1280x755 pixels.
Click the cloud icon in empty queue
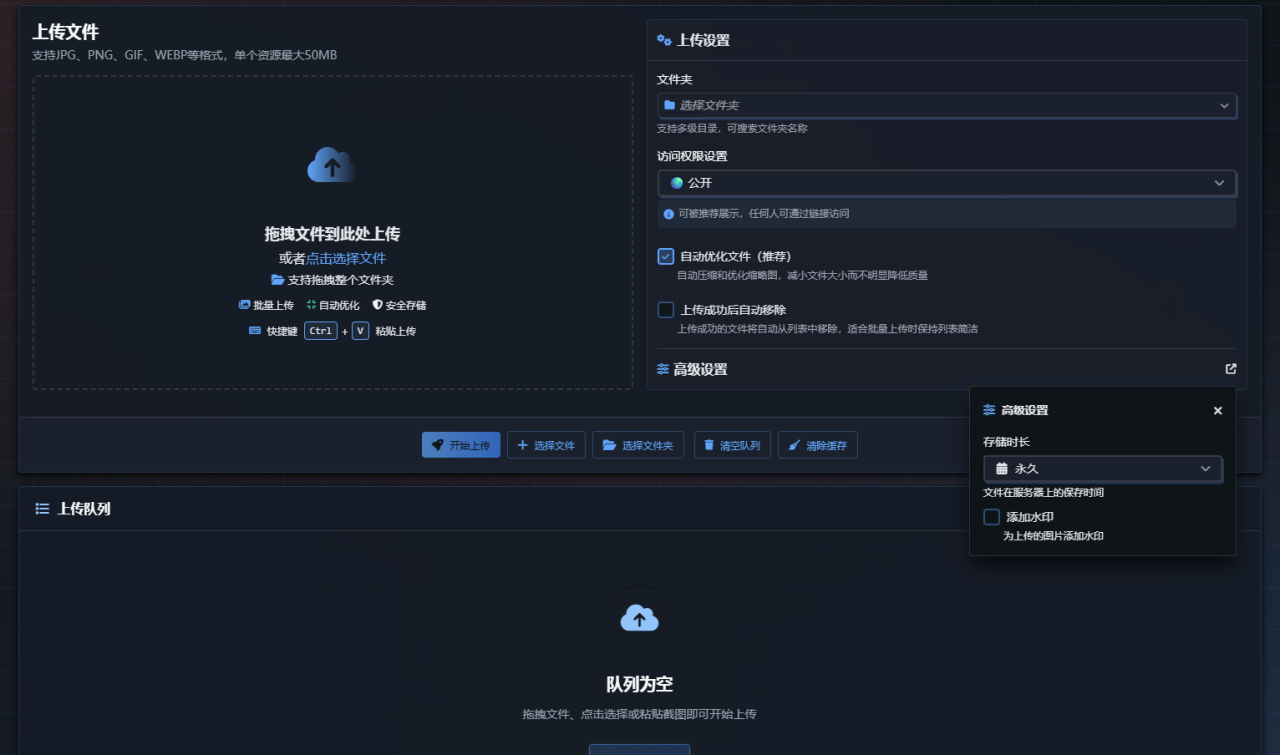tap(640, 619)
